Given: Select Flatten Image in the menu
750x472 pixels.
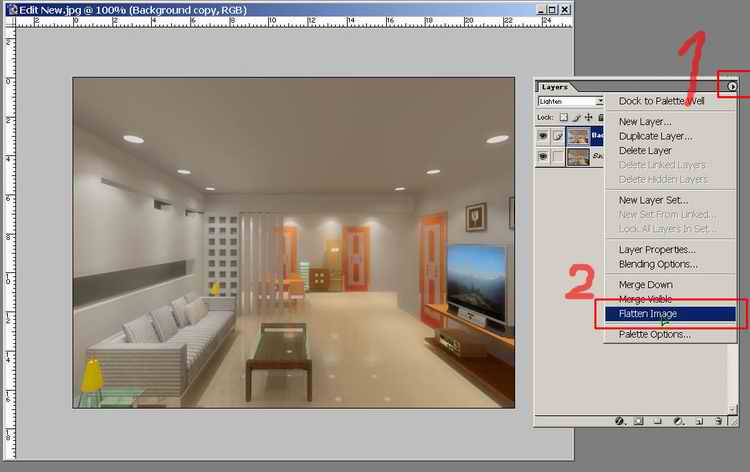Looking at the screenshot, I should coord(670,314).
